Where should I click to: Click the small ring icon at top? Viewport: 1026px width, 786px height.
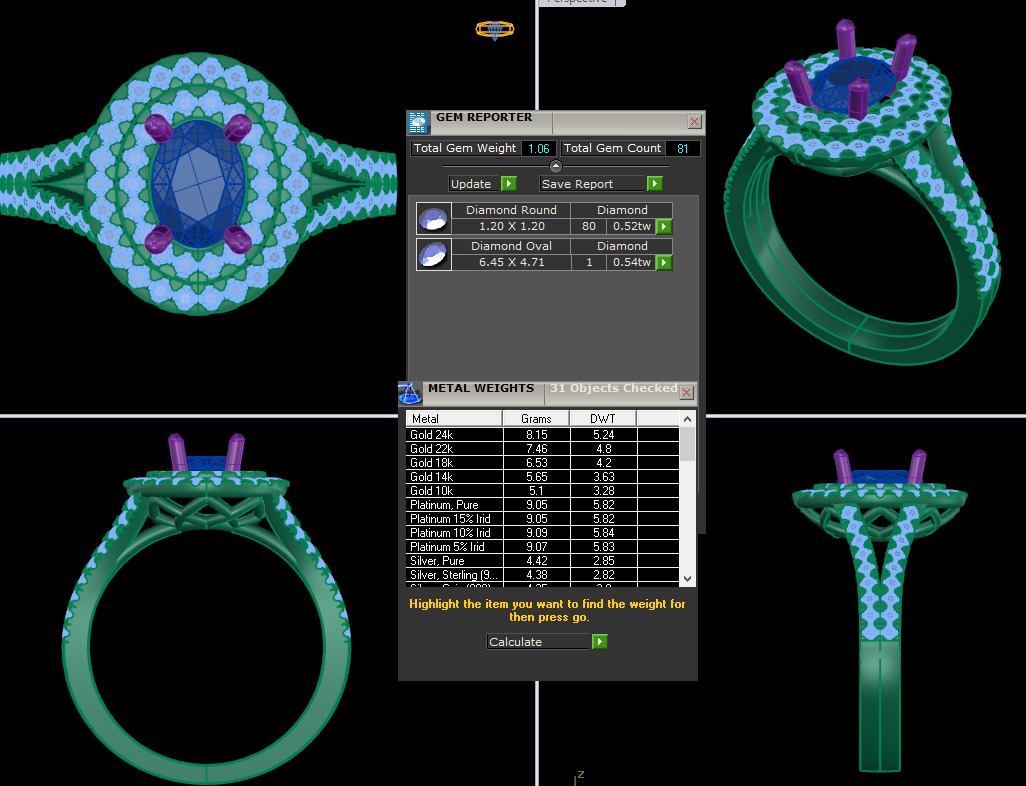click(495, 30)
